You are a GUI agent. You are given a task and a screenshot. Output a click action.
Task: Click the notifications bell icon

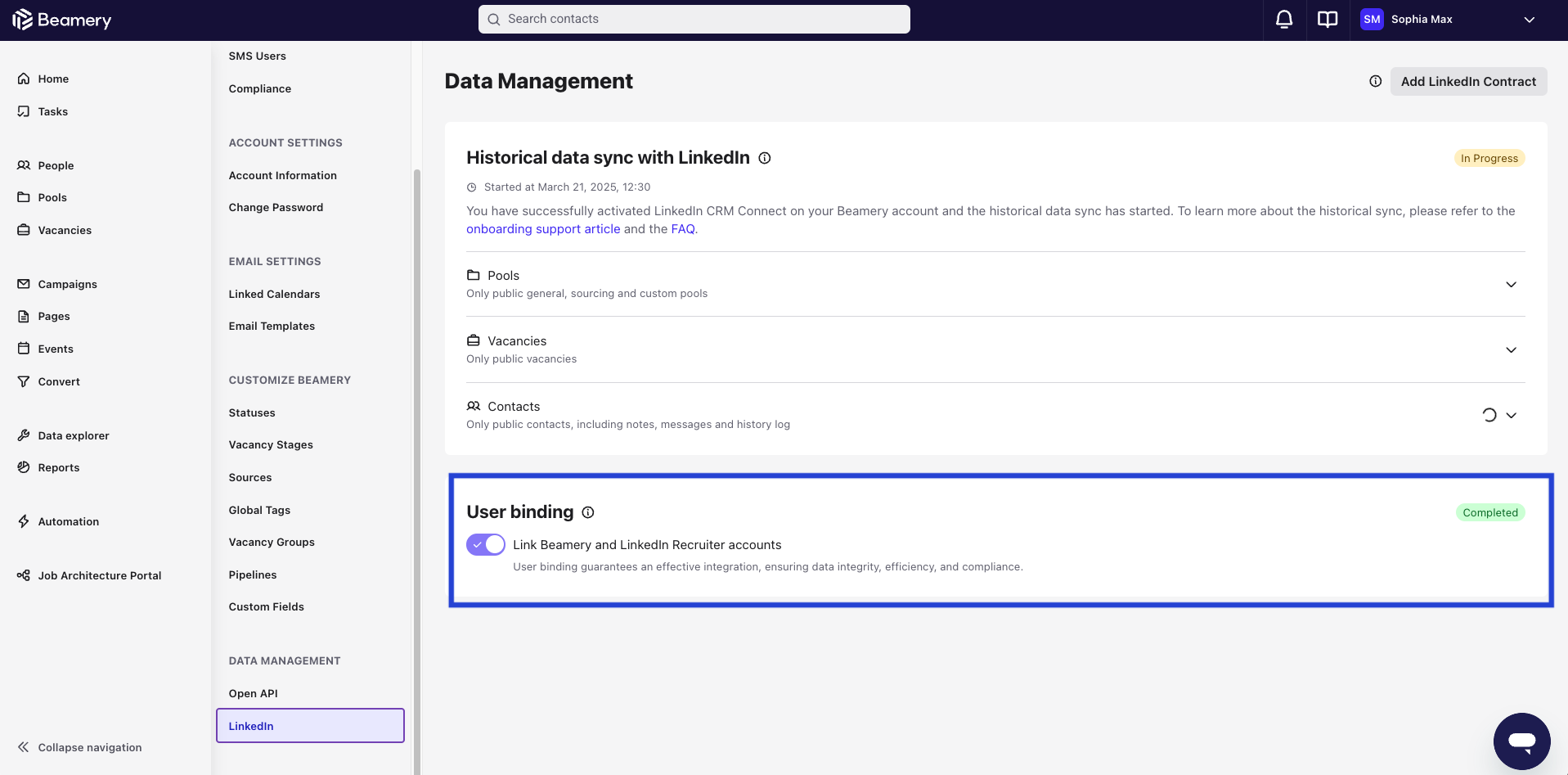[x=1284, y=20]
